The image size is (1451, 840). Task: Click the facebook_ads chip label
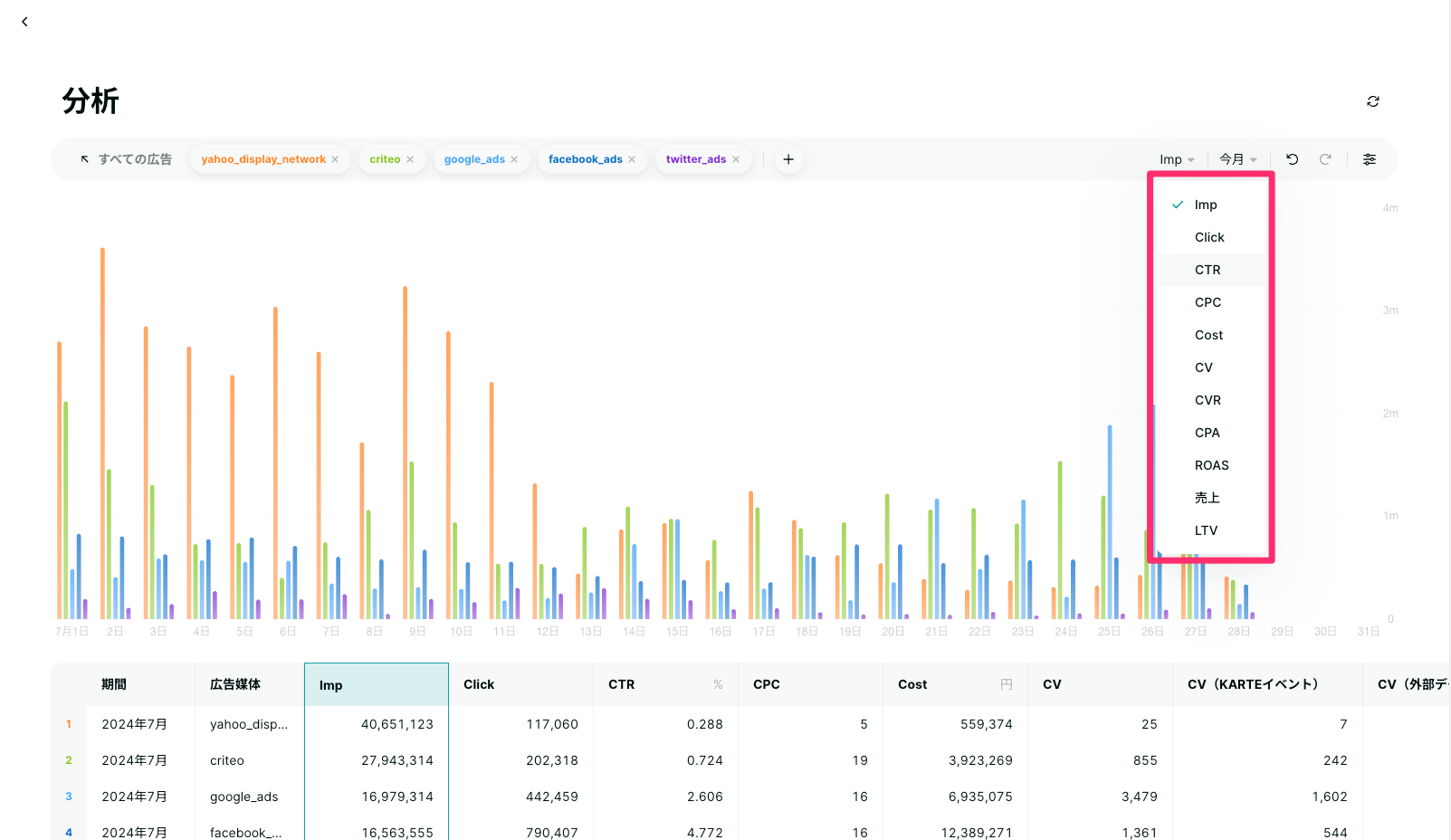[586, 159]
